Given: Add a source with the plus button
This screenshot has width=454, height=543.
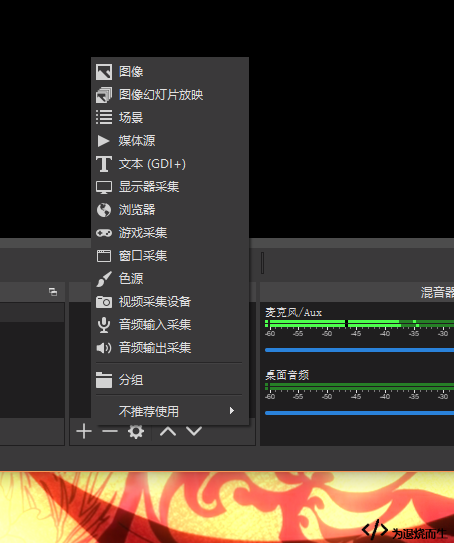Looking at the screenshot, I should (84, 431).
